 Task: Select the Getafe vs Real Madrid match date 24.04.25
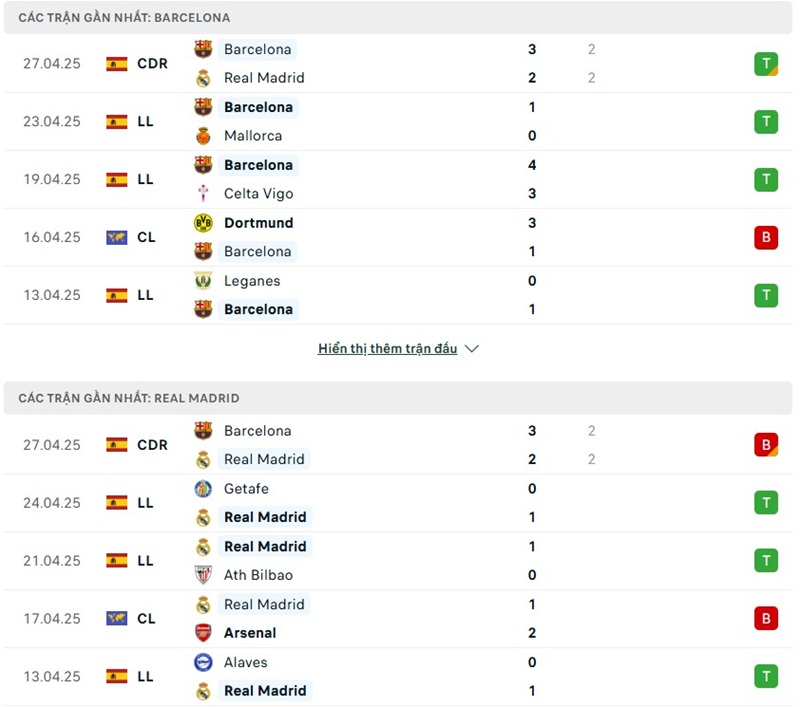pyautogui.click(x=52, y=503)
